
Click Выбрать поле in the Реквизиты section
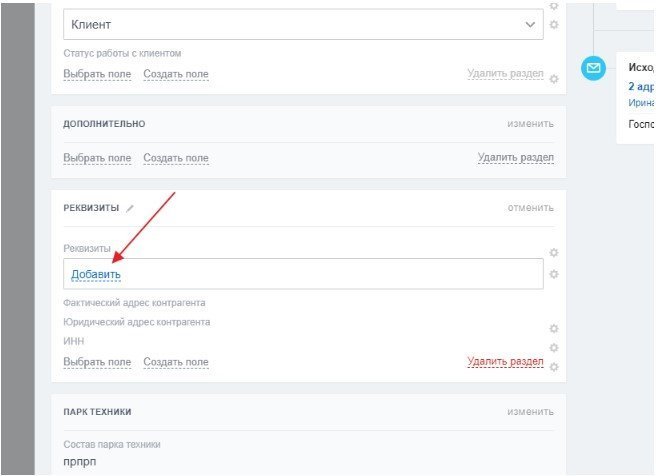tap(97, 362)
